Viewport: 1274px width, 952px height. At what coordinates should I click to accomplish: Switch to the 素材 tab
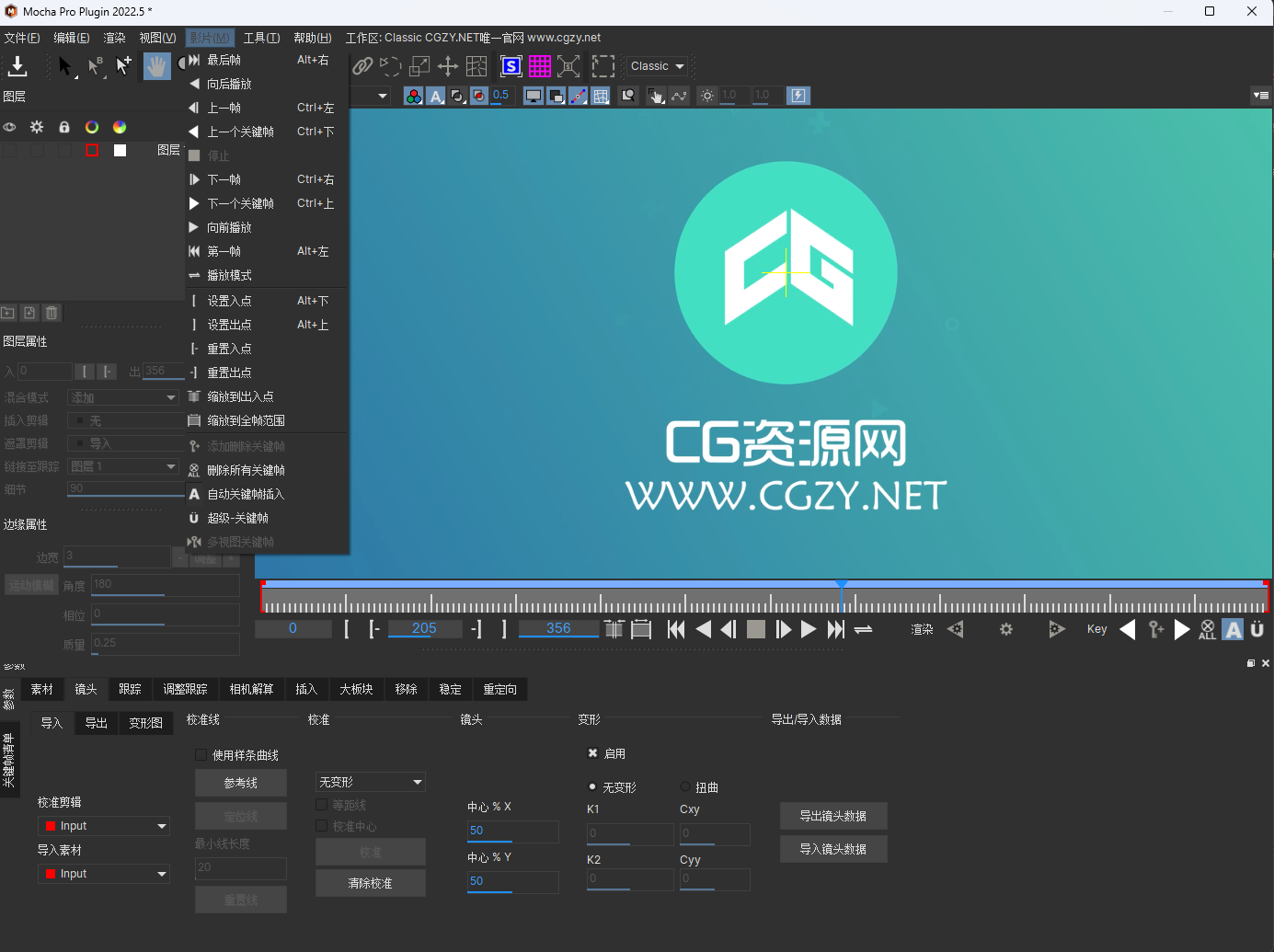[42, 689]
